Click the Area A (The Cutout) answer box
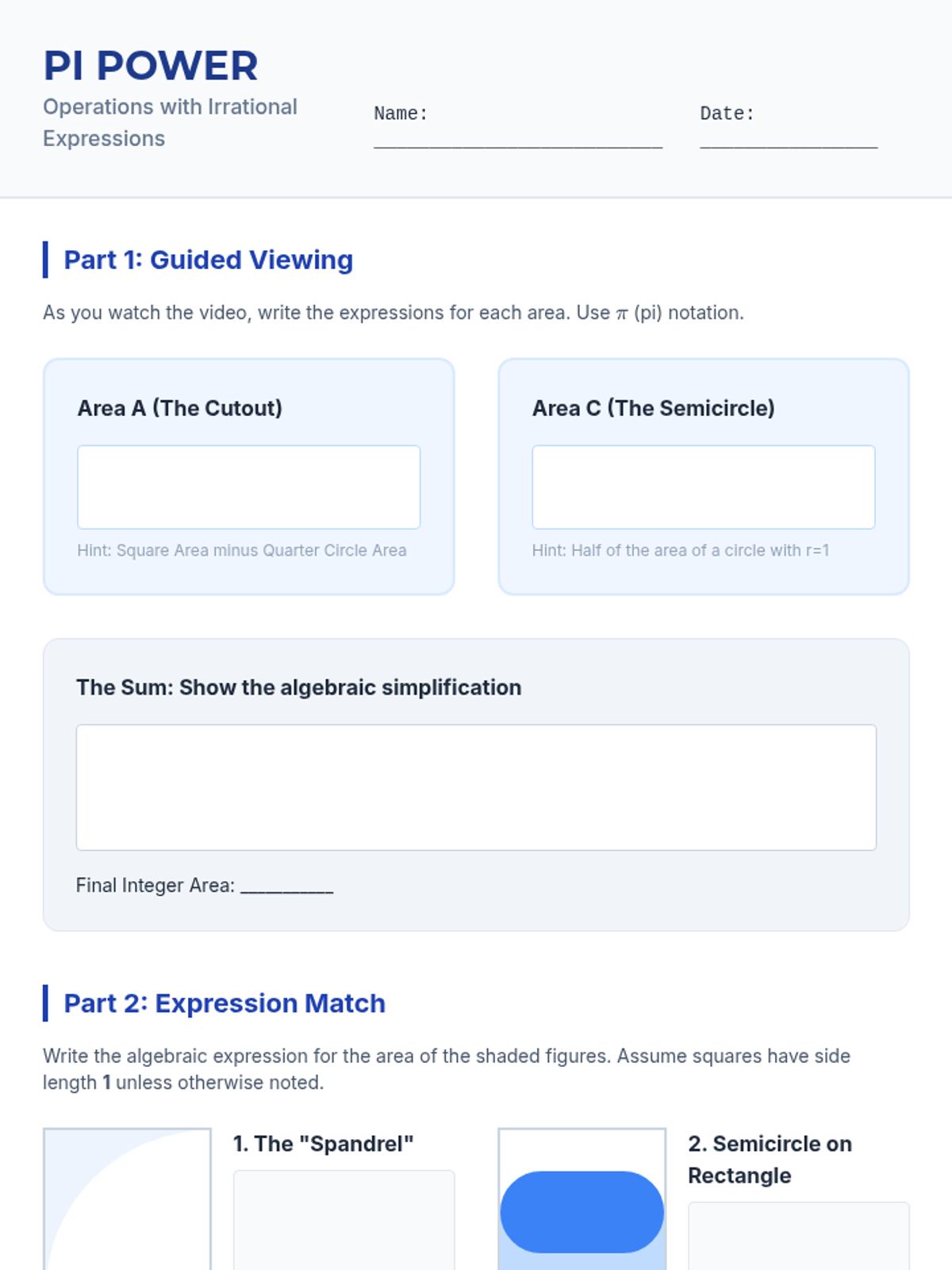952x1270 pixels. pos(248,487)
